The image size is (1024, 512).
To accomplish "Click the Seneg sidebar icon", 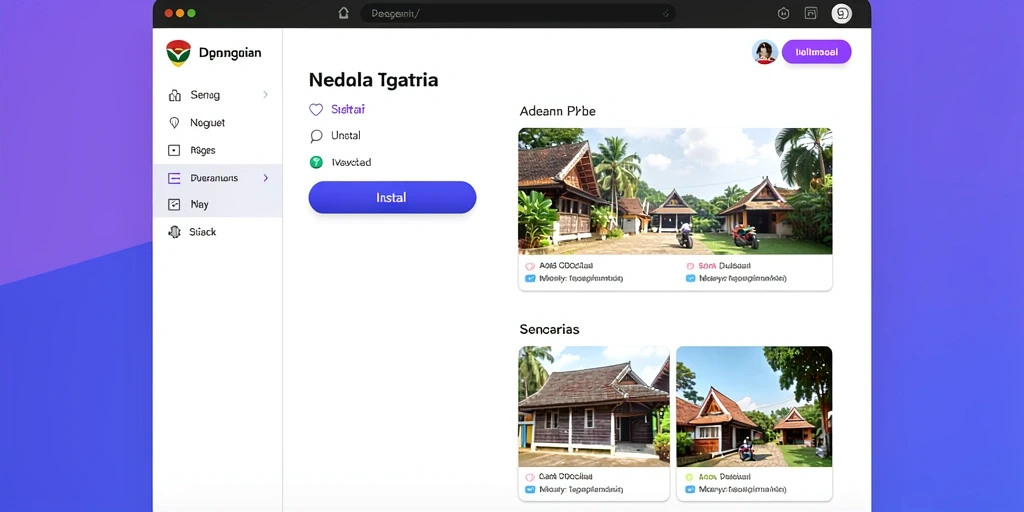I will click(x=174, y=95).
